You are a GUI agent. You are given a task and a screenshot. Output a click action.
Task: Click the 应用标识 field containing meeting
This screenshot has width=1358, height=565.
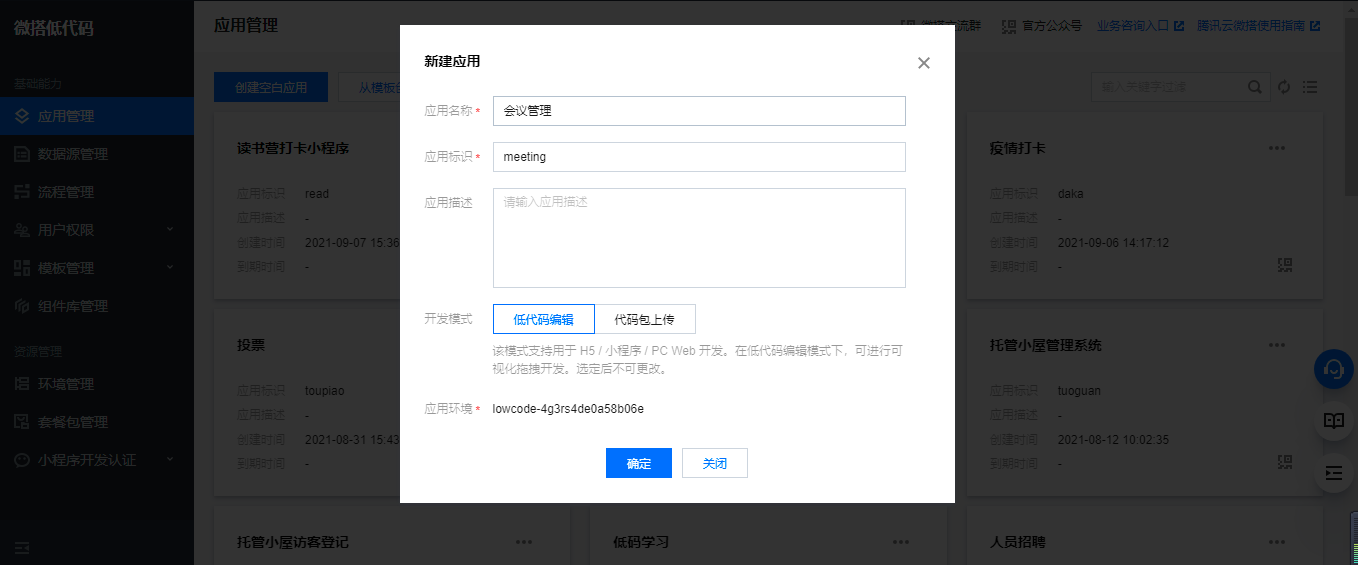pyautogui.click(x=699, y=157)
